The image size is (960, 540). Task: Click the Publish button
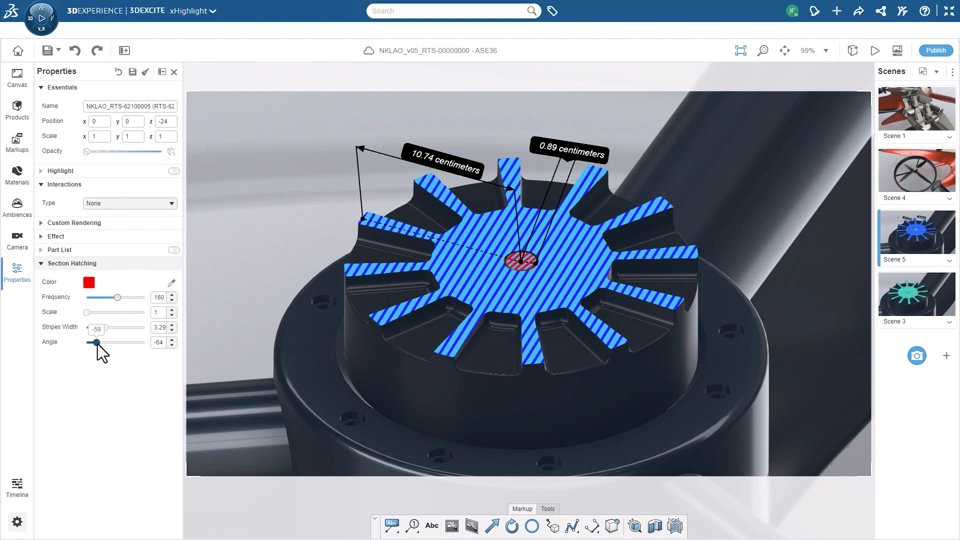[x=936, y=50]
